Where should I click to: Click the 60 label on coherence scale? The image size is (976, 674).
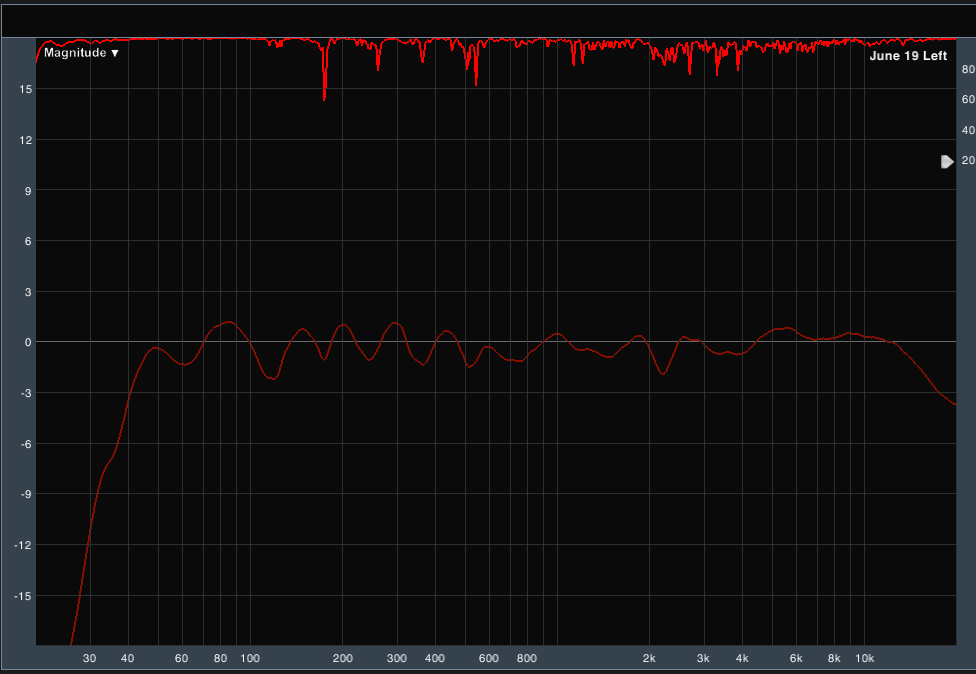coord(967,99)
